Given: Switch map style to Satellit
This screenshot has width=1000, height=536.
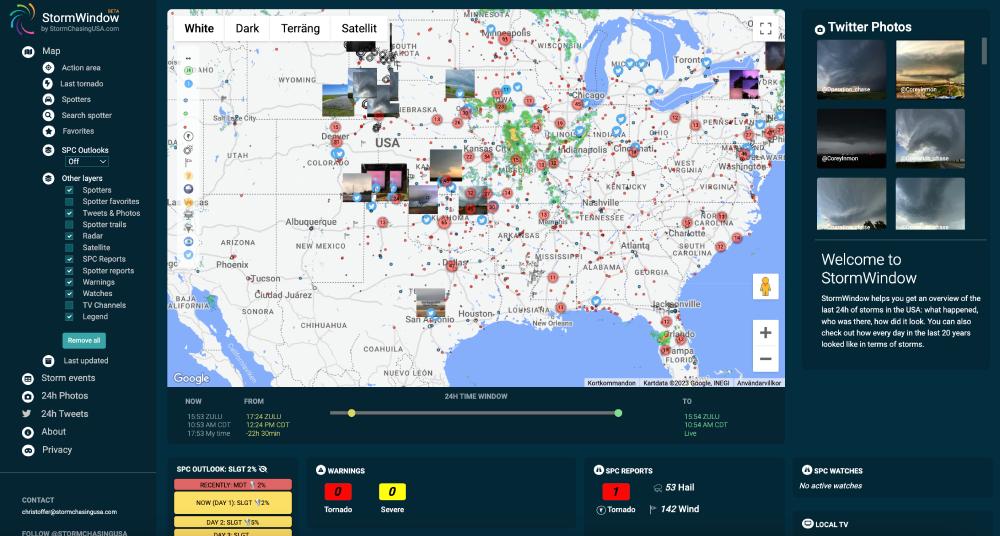Looking at the screenshot, I should pyautogui.click(x=359, y=28).
